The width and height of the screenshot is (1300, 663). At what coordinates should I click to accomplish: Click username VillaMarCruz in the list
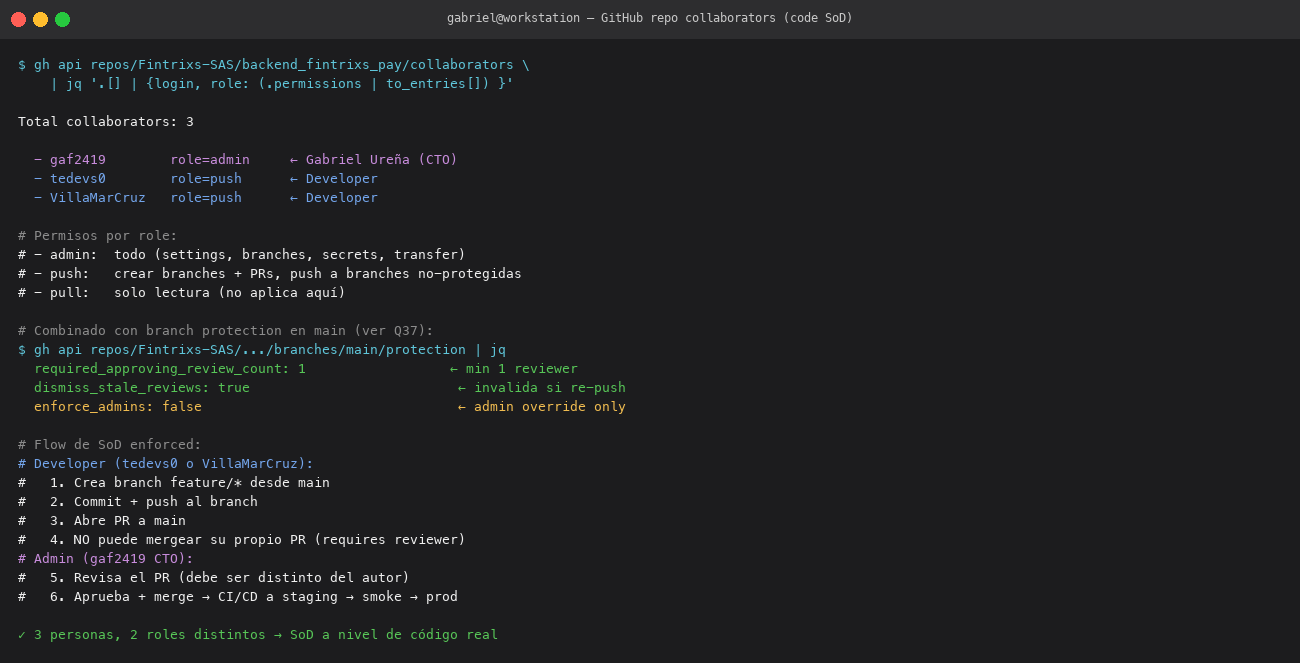point(98,198)
